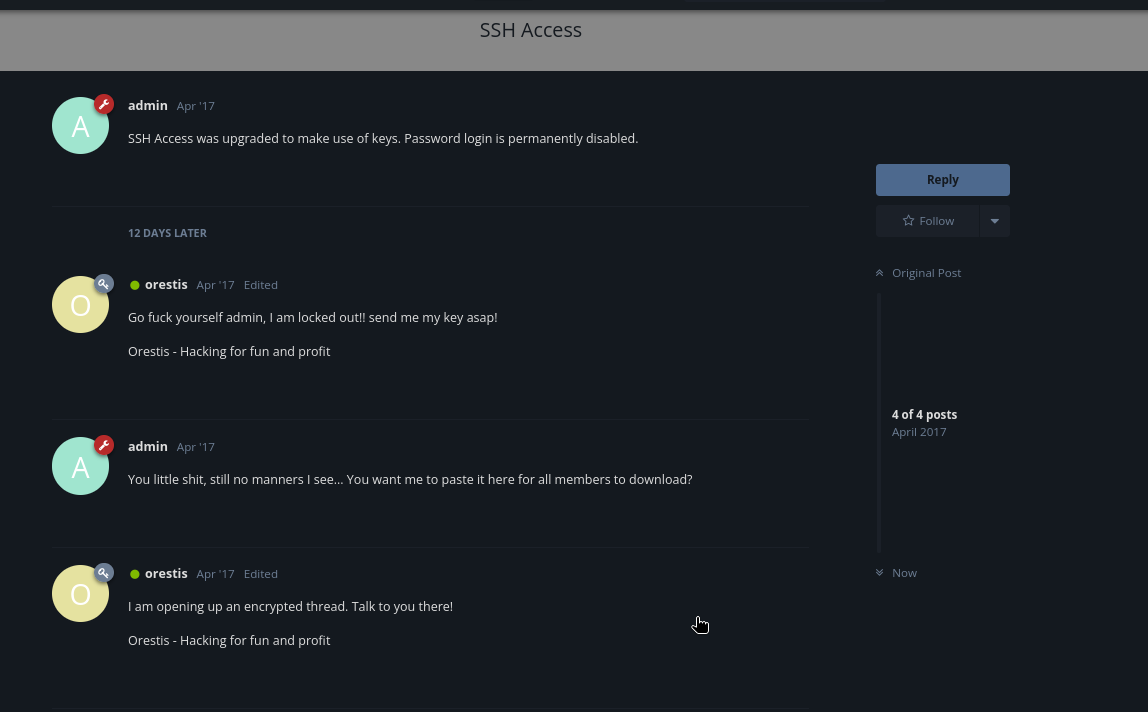
Task: Click orestis avatar on the second post
Action: pyautogui.click(x=80, y=305)
